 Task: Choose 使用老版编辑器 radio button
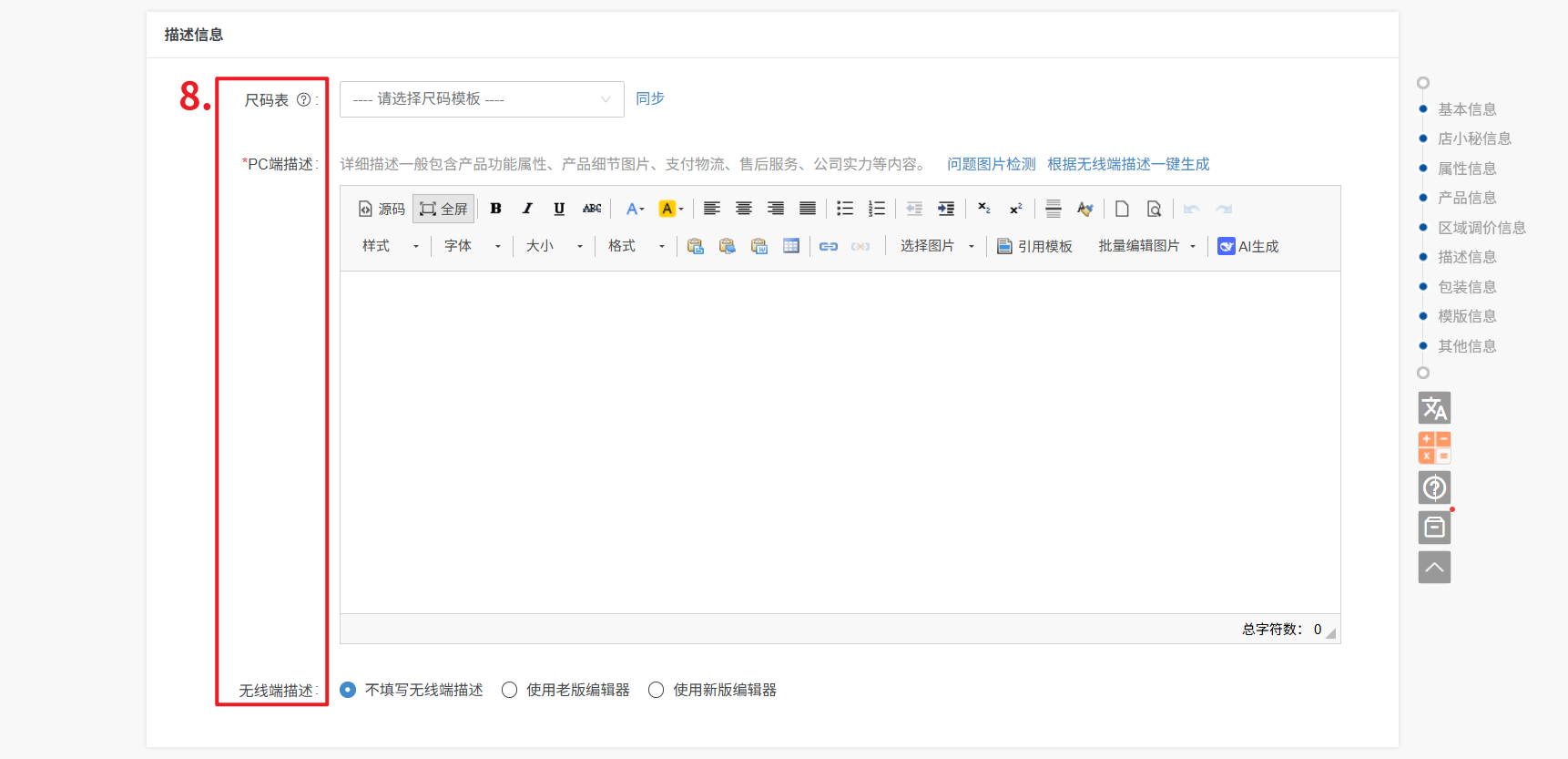pos(509,690)
